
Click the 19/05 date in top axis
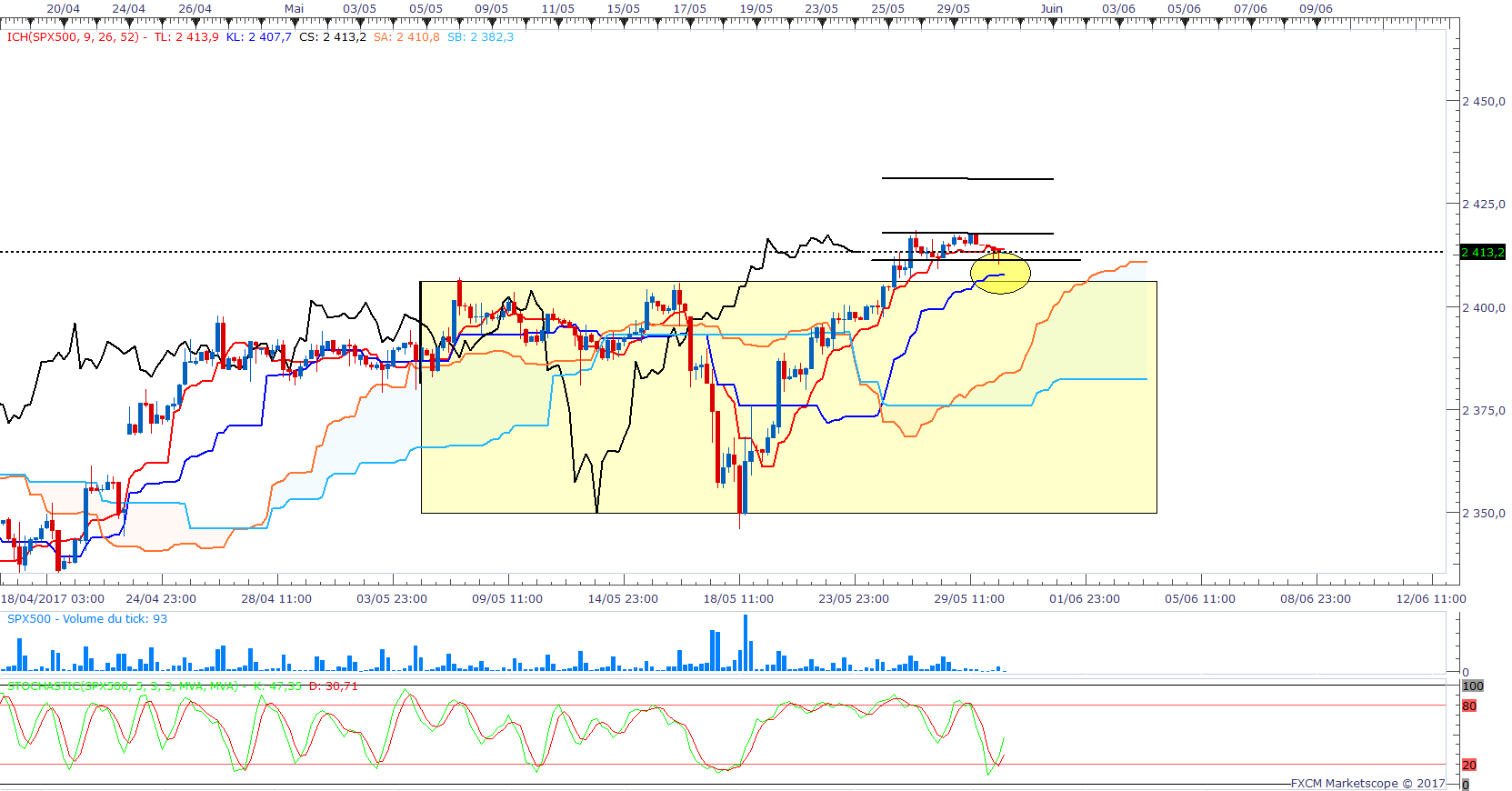click(756, 9)
